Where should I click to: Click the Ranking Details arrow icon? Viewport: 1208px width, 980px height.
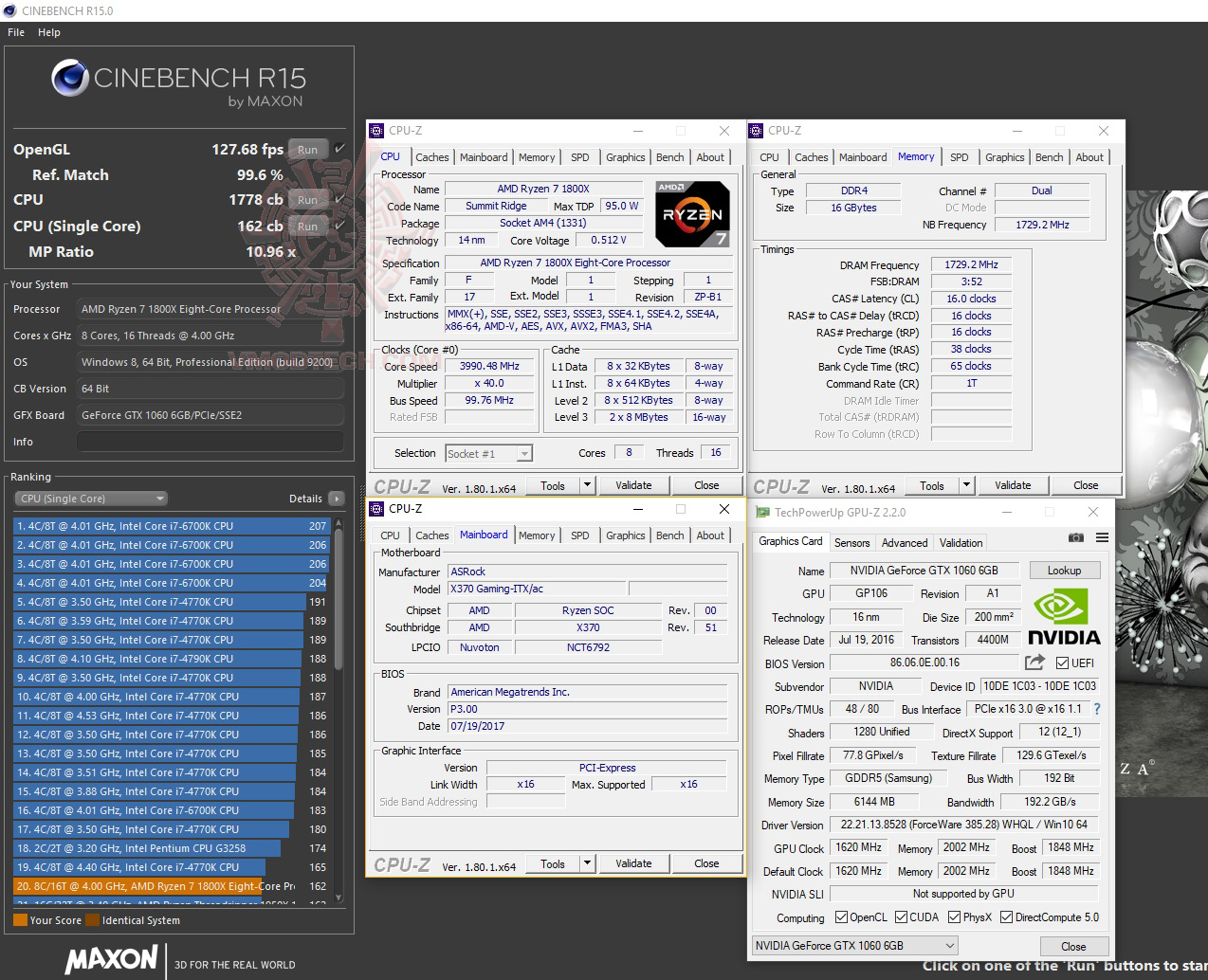pos(337,499)
